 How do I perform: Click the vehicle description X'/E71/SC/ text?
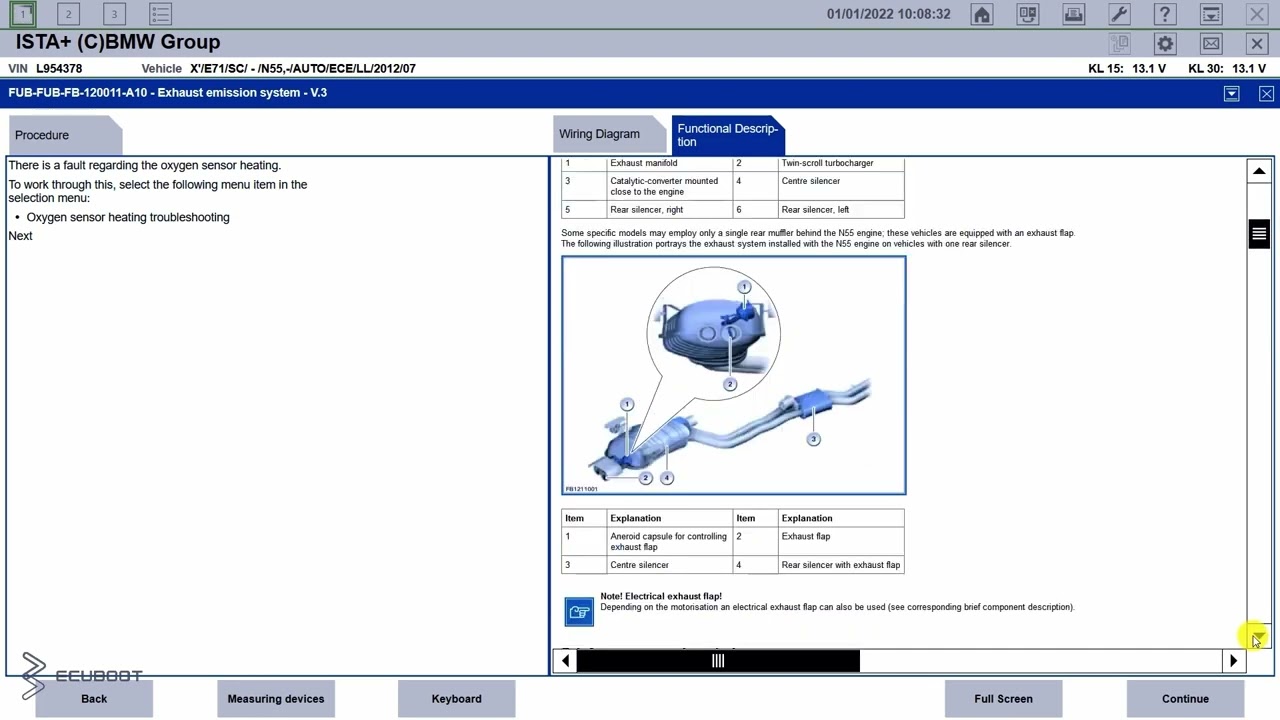(303, 69)
